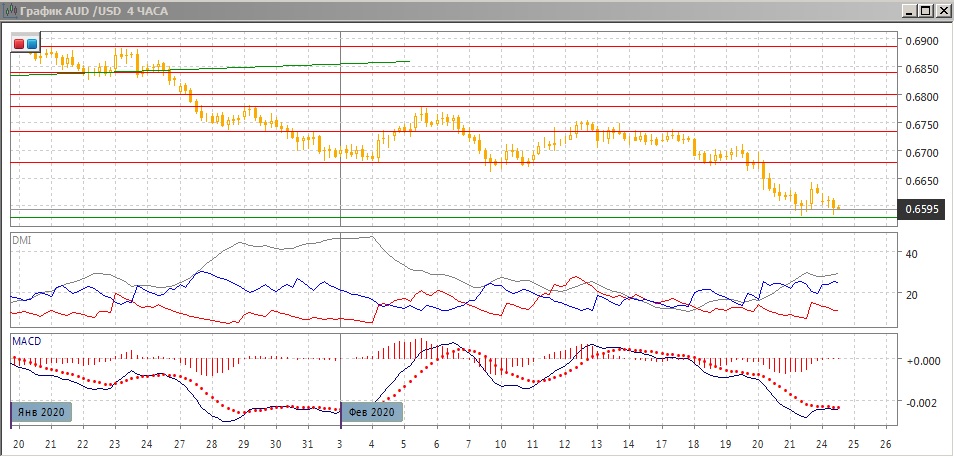
Task: Click the MACD scale value -0.002
Action: pyautogui.click(x=921, y=402)
